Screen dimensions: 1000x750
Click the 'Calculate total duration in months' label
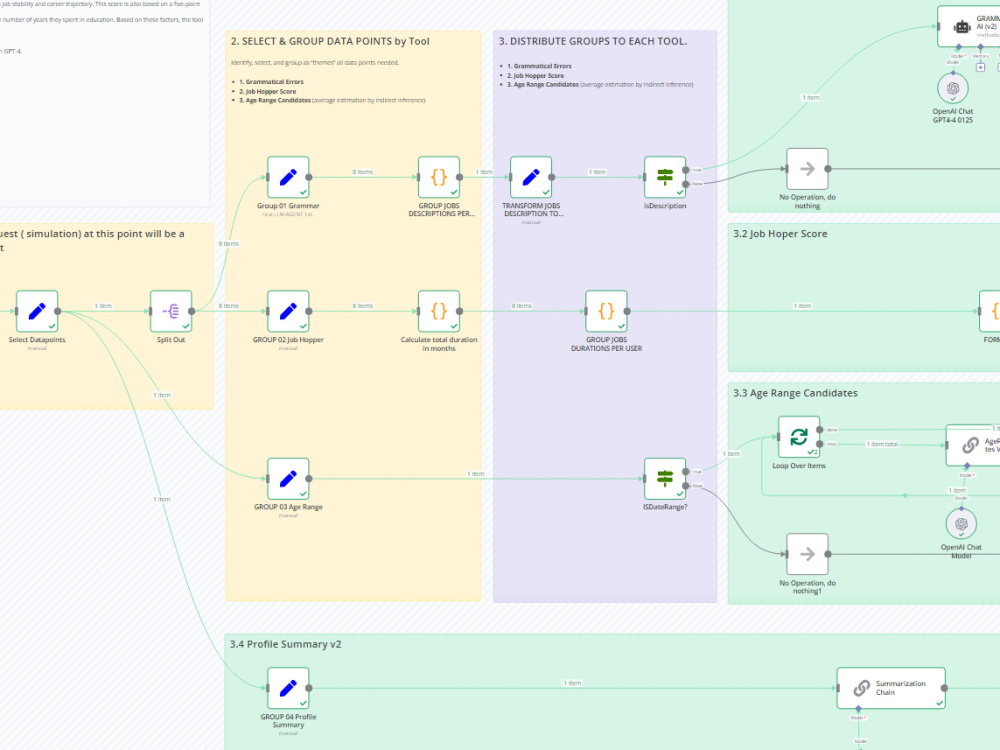click(439, 344)
